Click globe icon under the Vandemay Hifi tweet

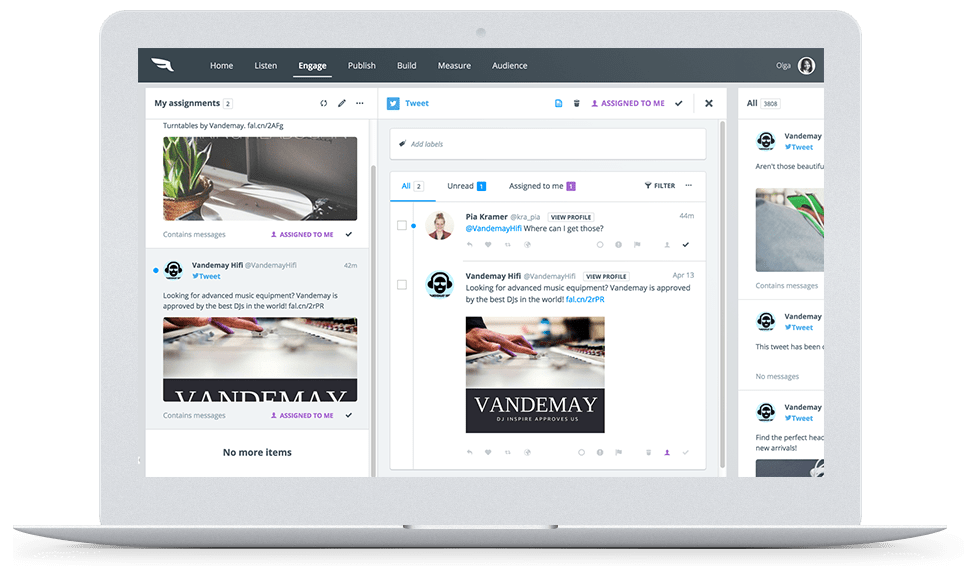tap(527, 452)
